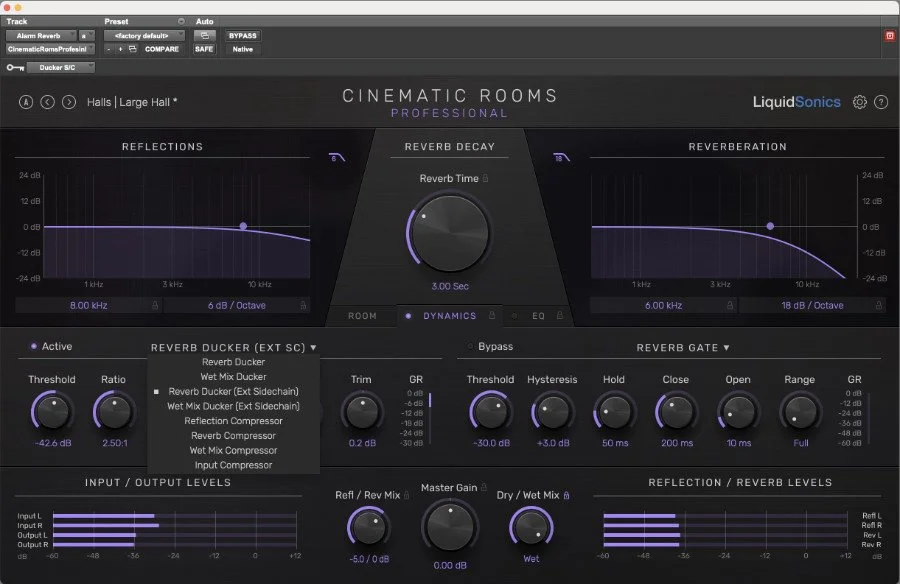900x584 pixels.
Task: Toggle the Active switch for Reverb Ducker
Action: (x=34, y=346)
